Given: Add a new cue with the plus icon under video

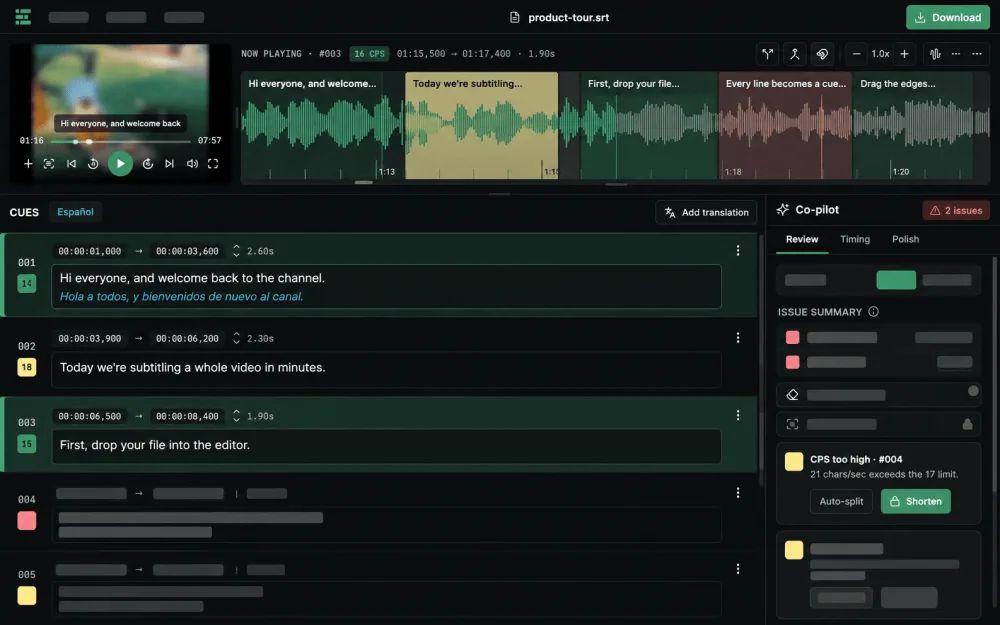Looking at the screenshot, I should point(28,164).
